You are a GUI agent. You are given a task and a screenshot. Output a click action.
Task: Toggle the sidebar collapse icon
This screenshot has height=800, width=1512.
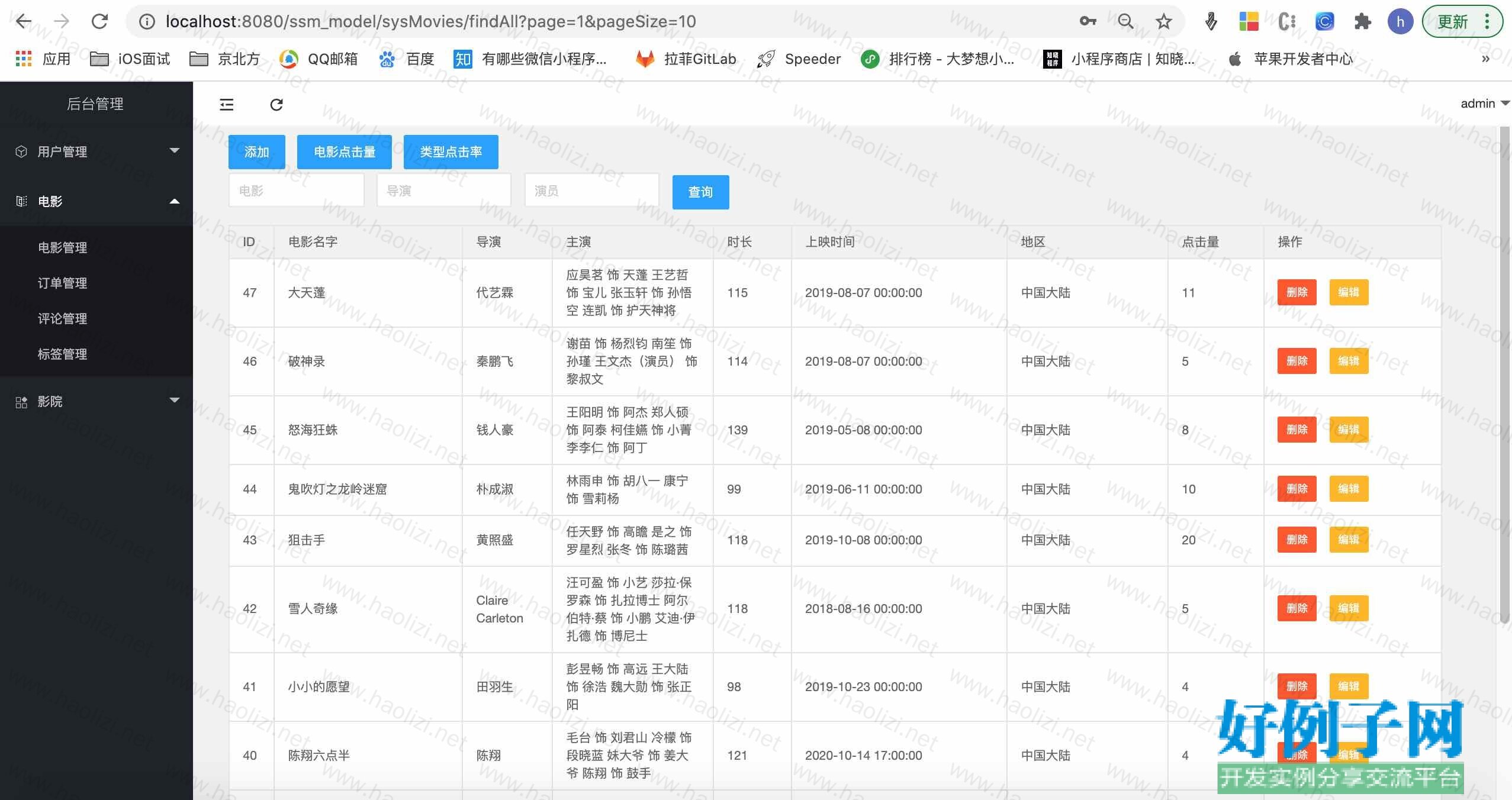click(x=227, y=105)
